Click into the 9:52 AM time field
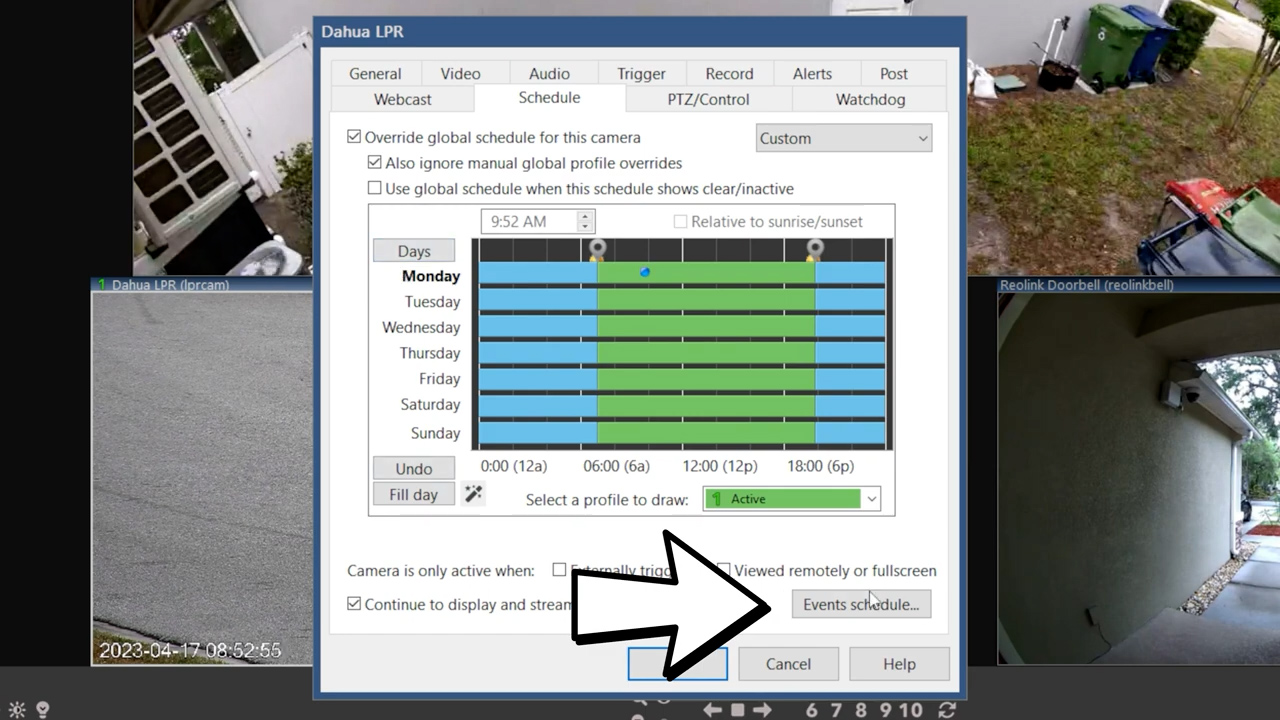This screenshot has width=1280, height=720. tap(529, 222)
